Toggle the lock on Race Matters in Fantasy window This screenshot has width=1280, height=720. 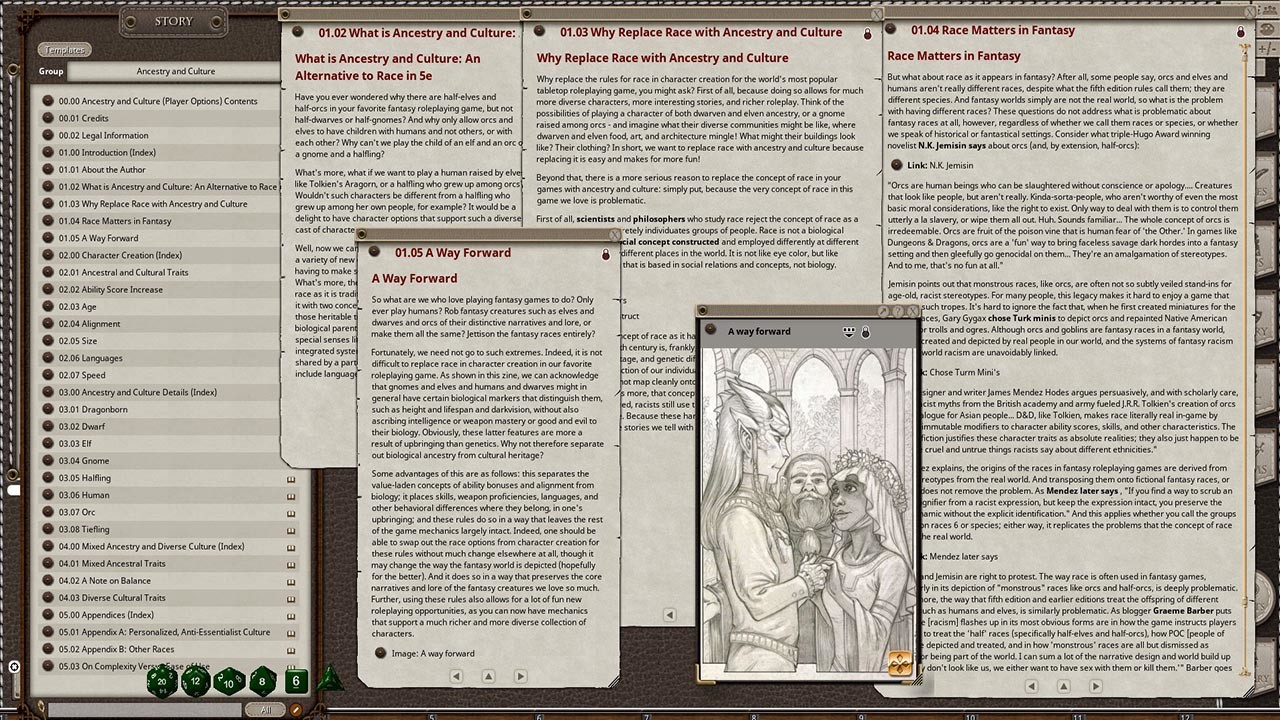click(x=1241, y=31)
